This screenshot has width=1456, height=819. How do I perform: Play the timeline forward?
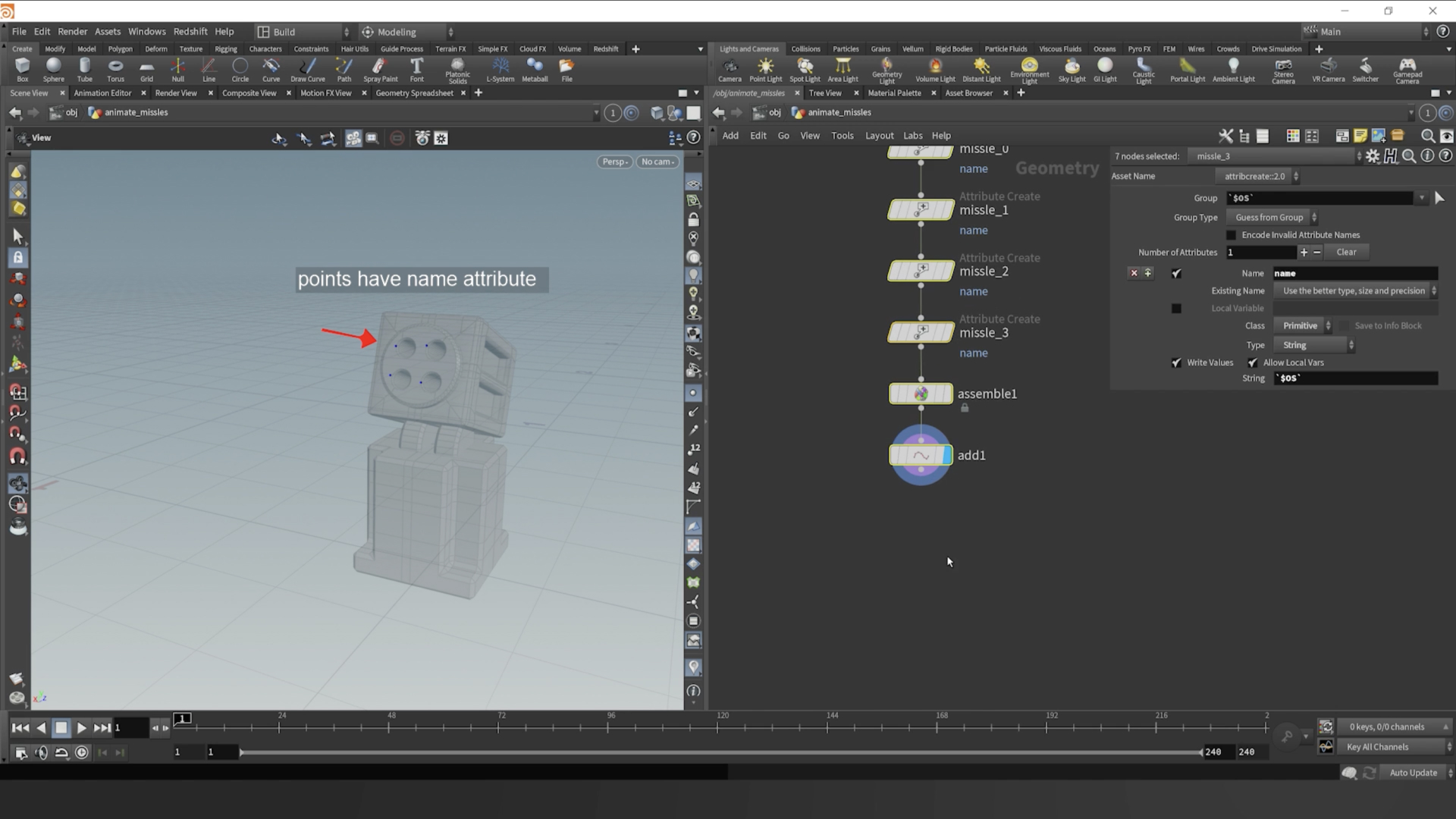coord(81,728)
